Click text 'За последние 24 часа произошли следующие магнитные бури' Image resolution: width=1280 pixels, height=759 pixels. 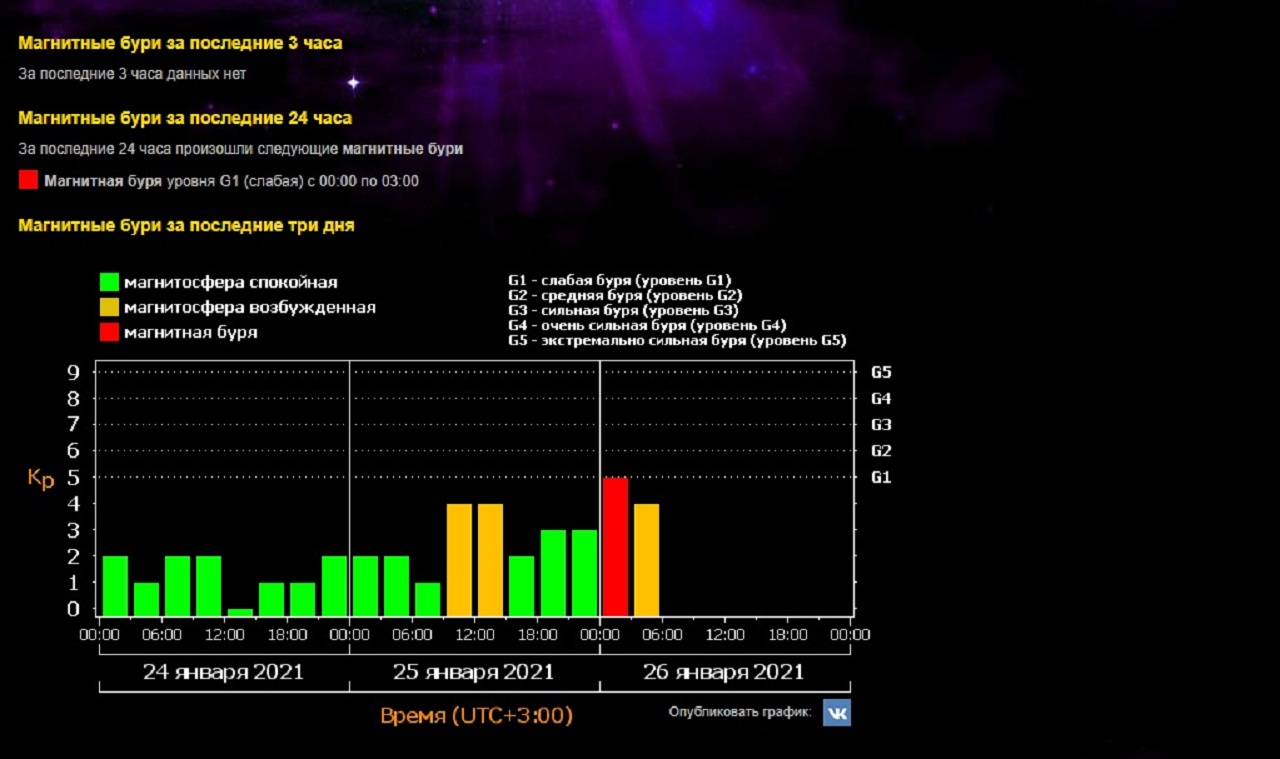(x=241, y=149)
